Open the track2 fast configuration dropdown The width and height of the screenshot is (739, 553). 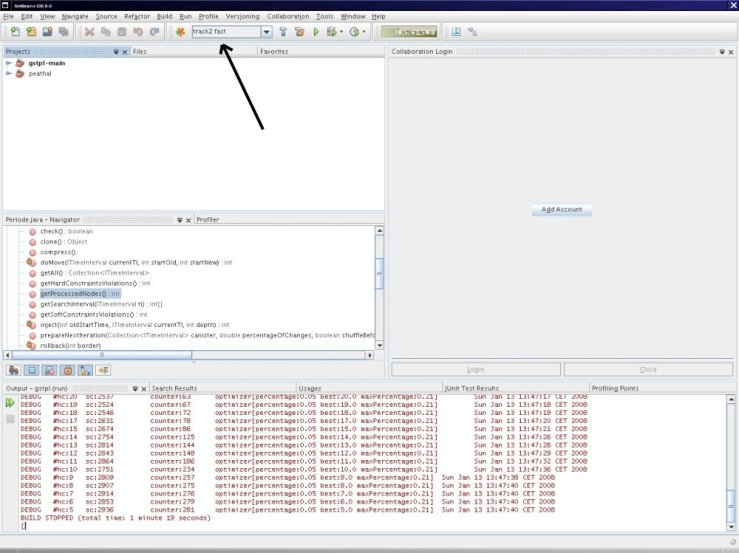pyautogui.click(x=266, y=32)
